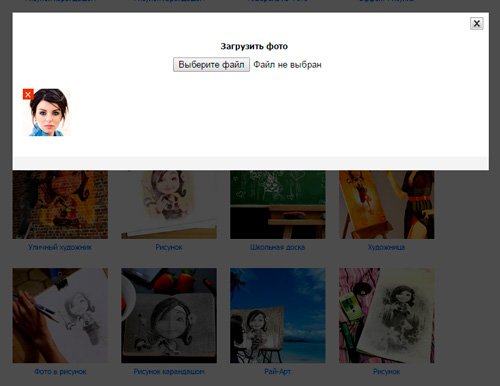This screenshot has height=386, width=500.
Task: Open the Уличный художник link
Action: point(60,247)
